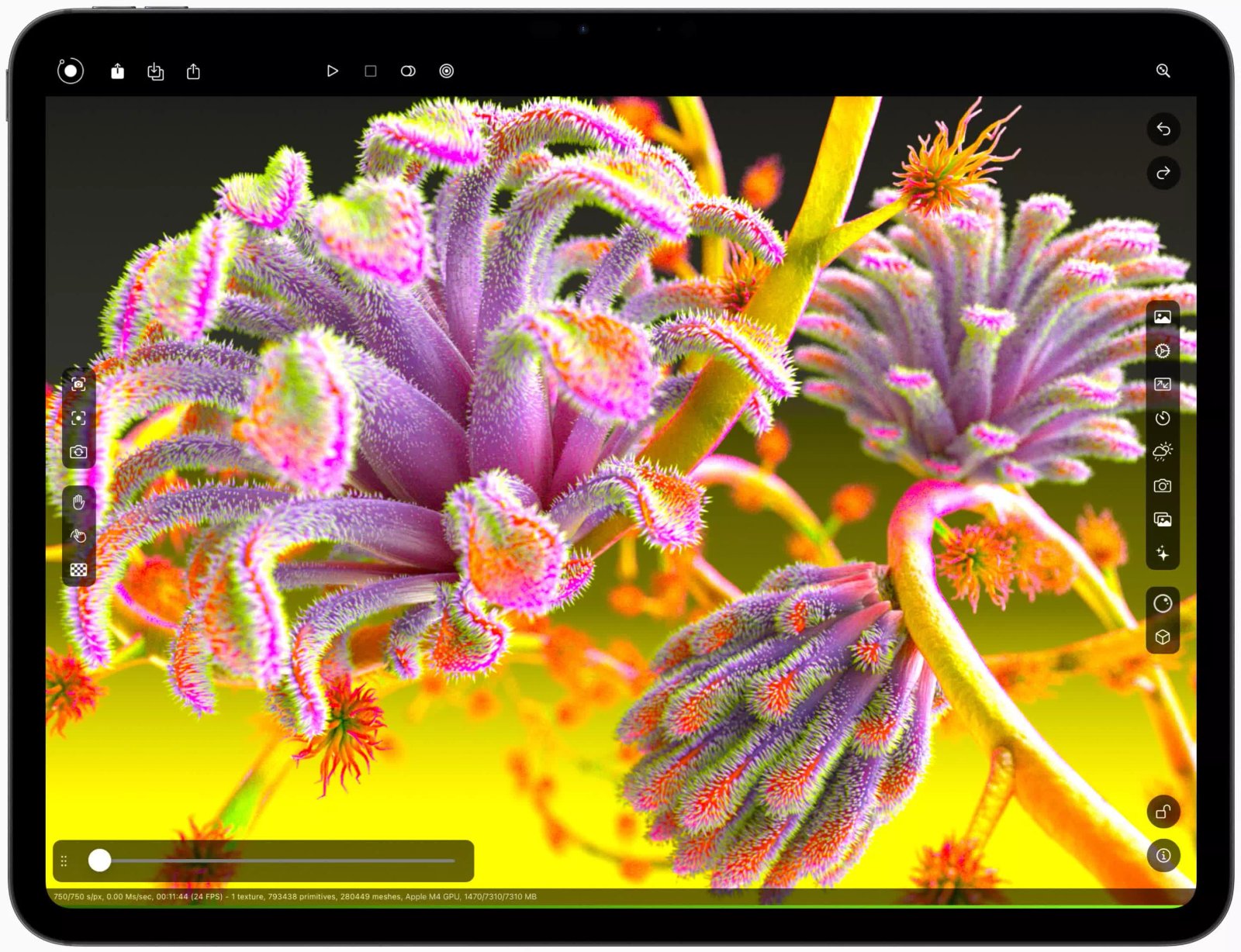The width and height of the screenshot is (1241, 952).
Task: Open the render kernel settings gear
Action: [1162, 350]
